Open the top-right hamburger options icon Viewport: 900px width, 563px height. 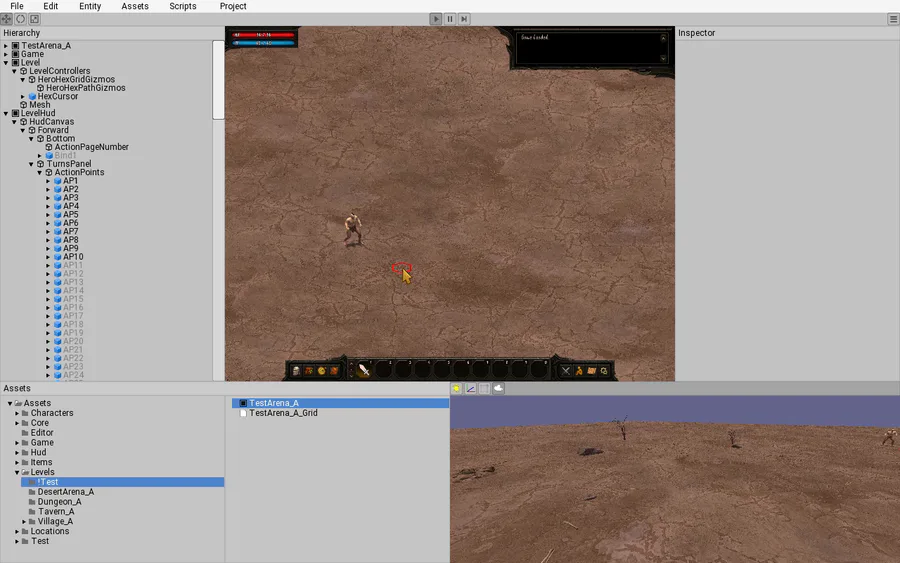pos(893,19)
